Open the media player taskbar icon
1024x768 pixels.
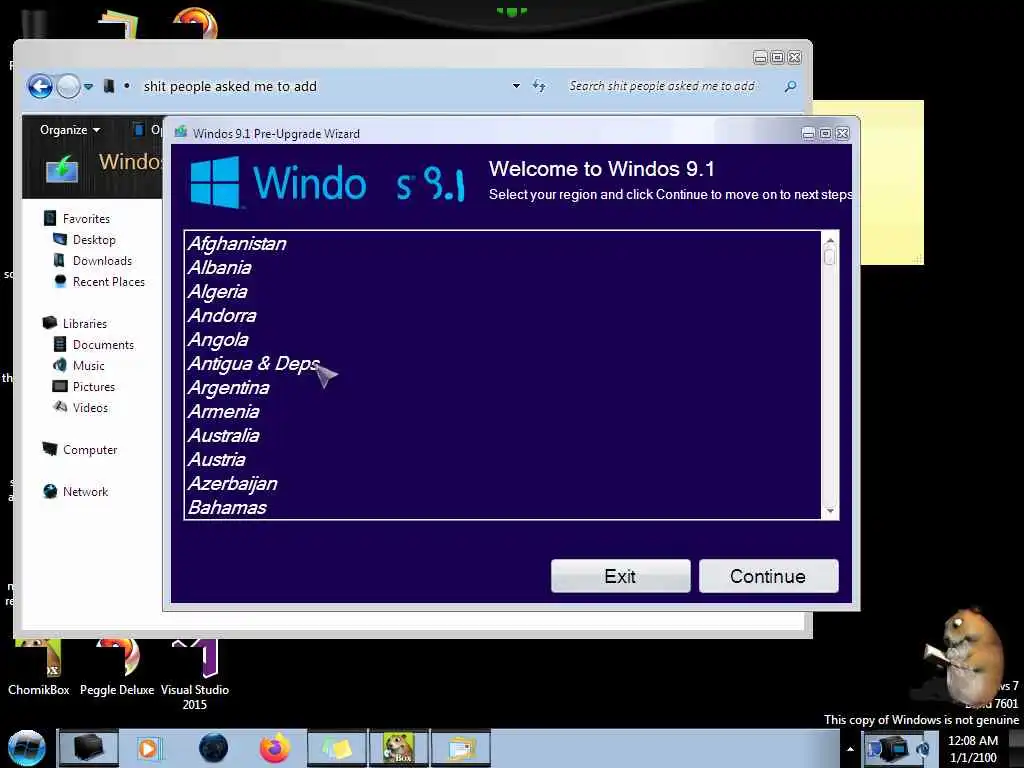[x=148, y=748]
